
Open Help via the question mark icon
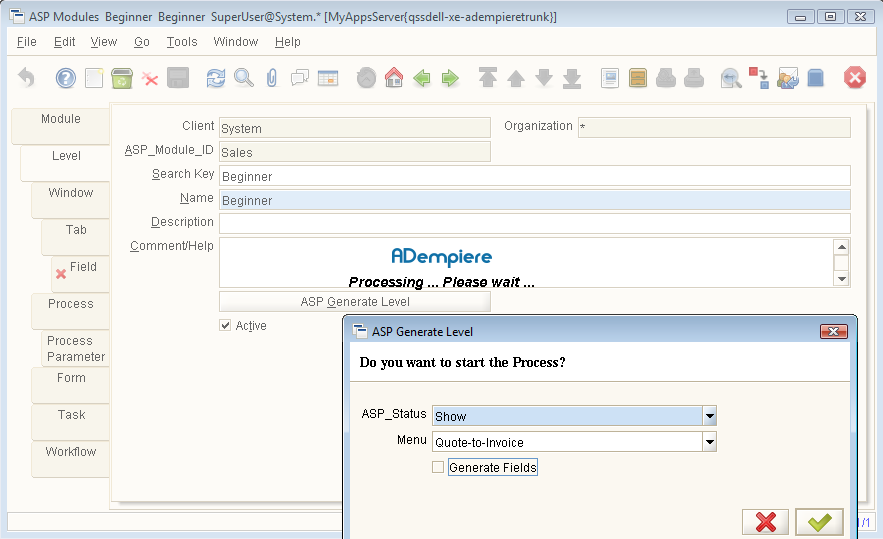coord(65,78)
